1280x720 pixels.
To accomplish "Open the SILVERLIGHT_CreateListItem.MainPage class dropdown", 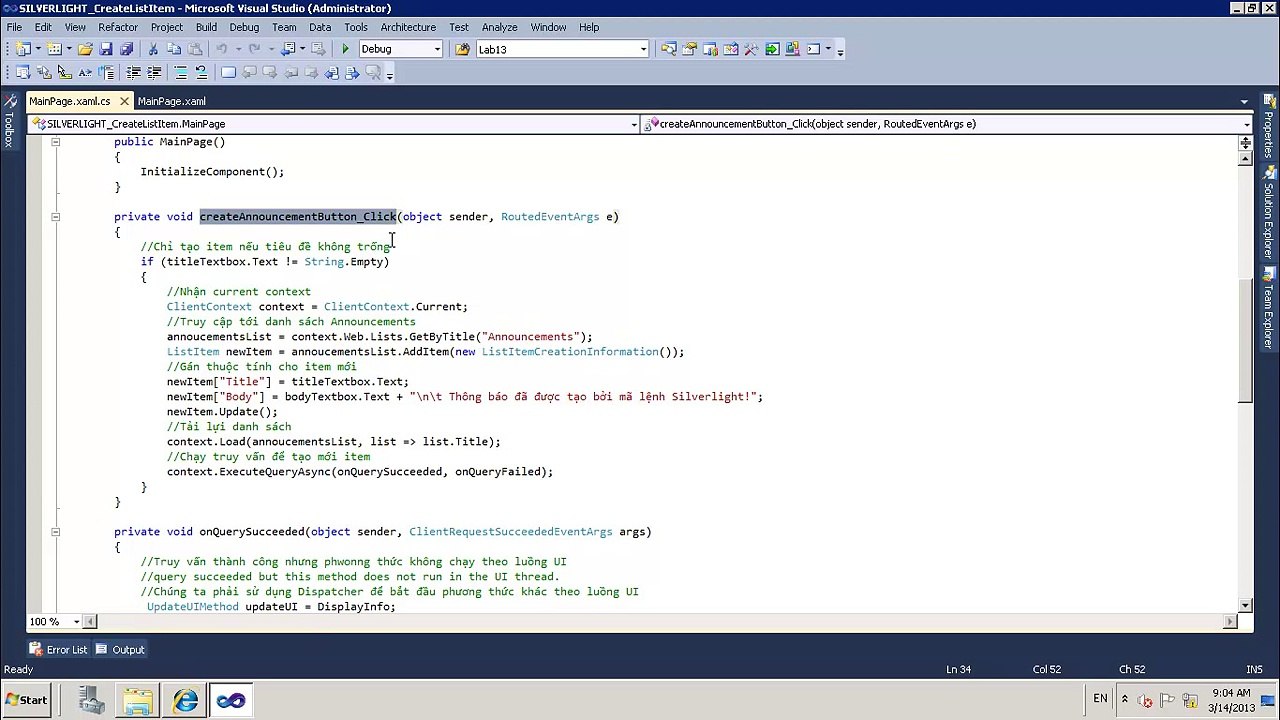I will pos(634,124).
